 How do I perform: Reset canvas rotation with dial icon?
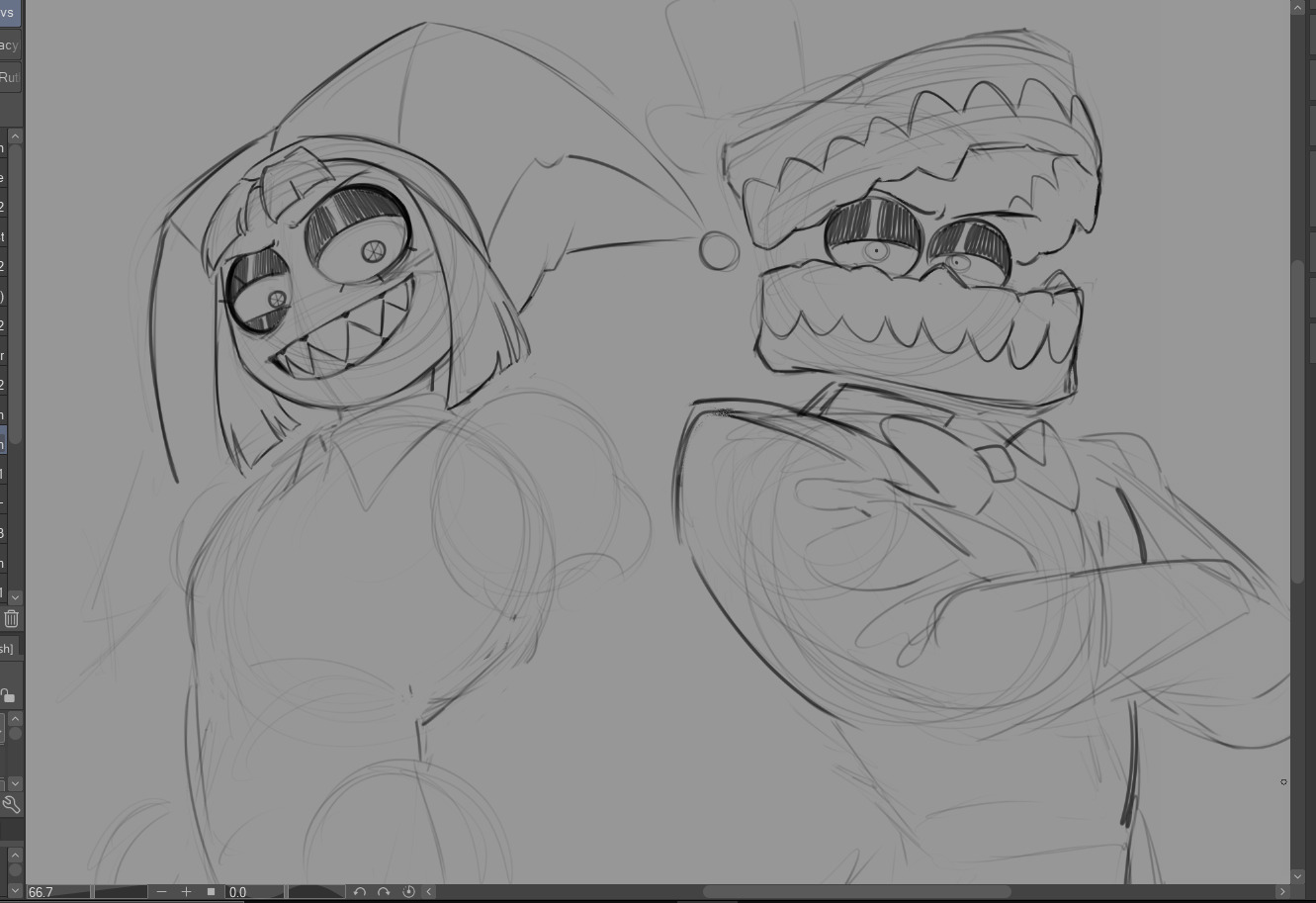tap(408, 891)
